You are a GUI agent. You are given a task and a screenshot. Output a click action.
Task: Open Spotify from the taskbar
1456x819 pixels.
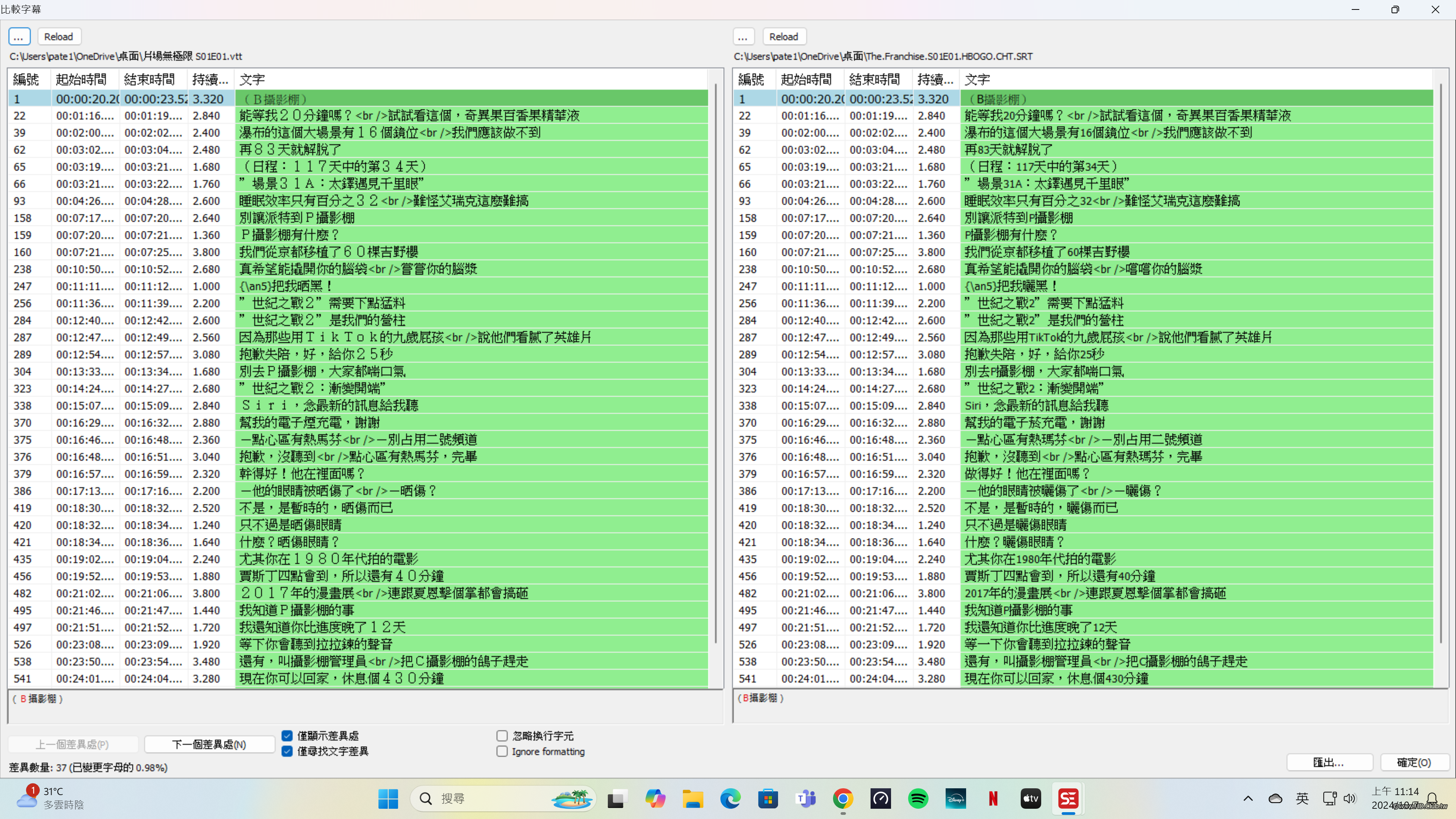(x=918, y=799)
